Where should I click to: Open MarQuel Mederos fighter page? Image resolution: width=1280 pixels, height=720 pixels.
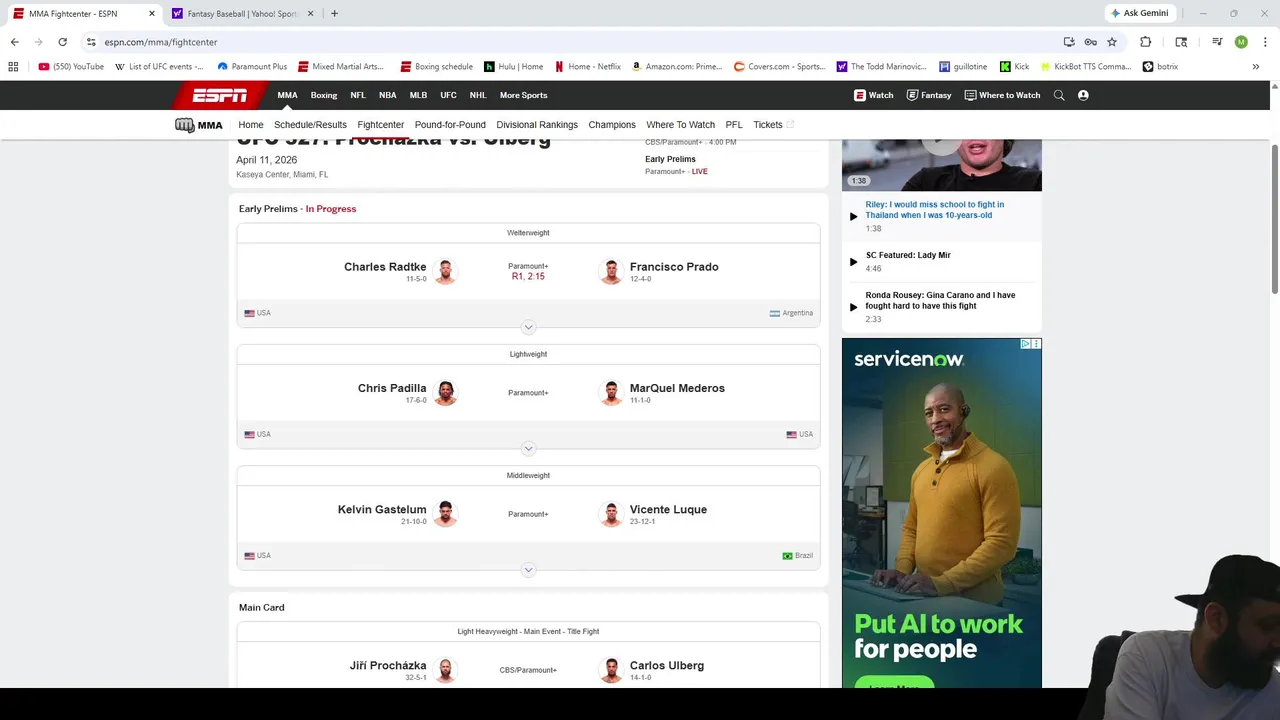tap(677, 388)
